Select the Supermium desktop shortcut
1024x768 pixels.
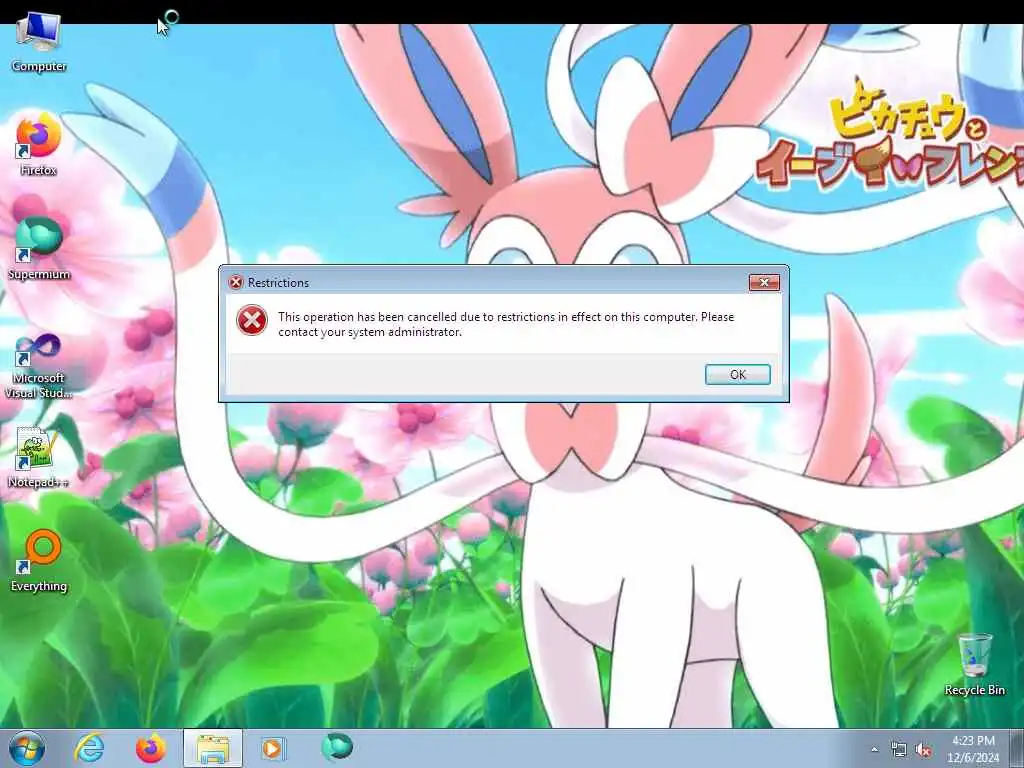tap(39, 249)
